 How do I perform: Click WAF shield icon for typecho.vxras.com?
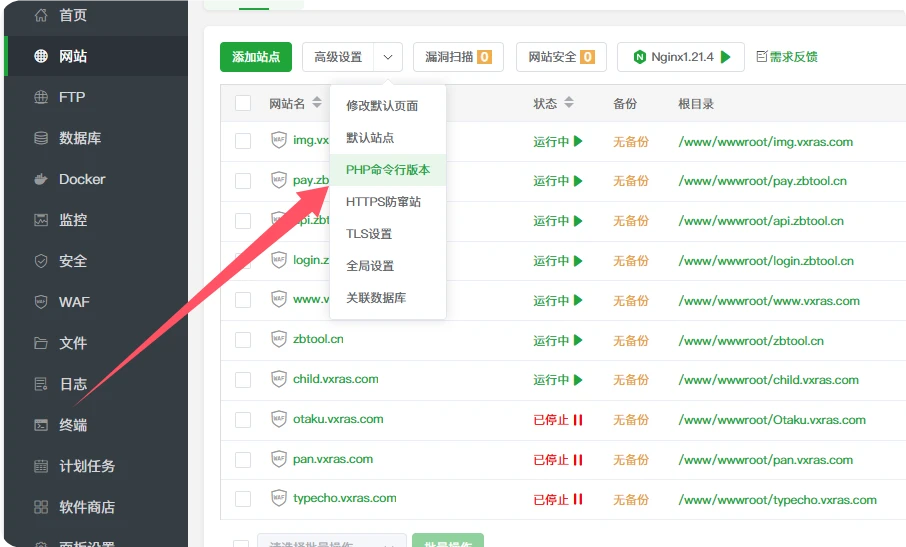coord(279,498)
